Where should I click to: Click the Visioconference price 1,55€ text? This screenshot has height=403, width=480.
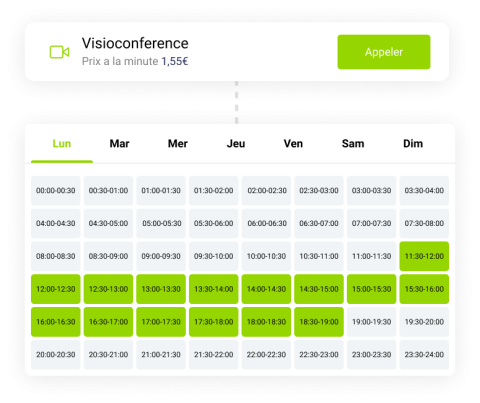[175, 61]
